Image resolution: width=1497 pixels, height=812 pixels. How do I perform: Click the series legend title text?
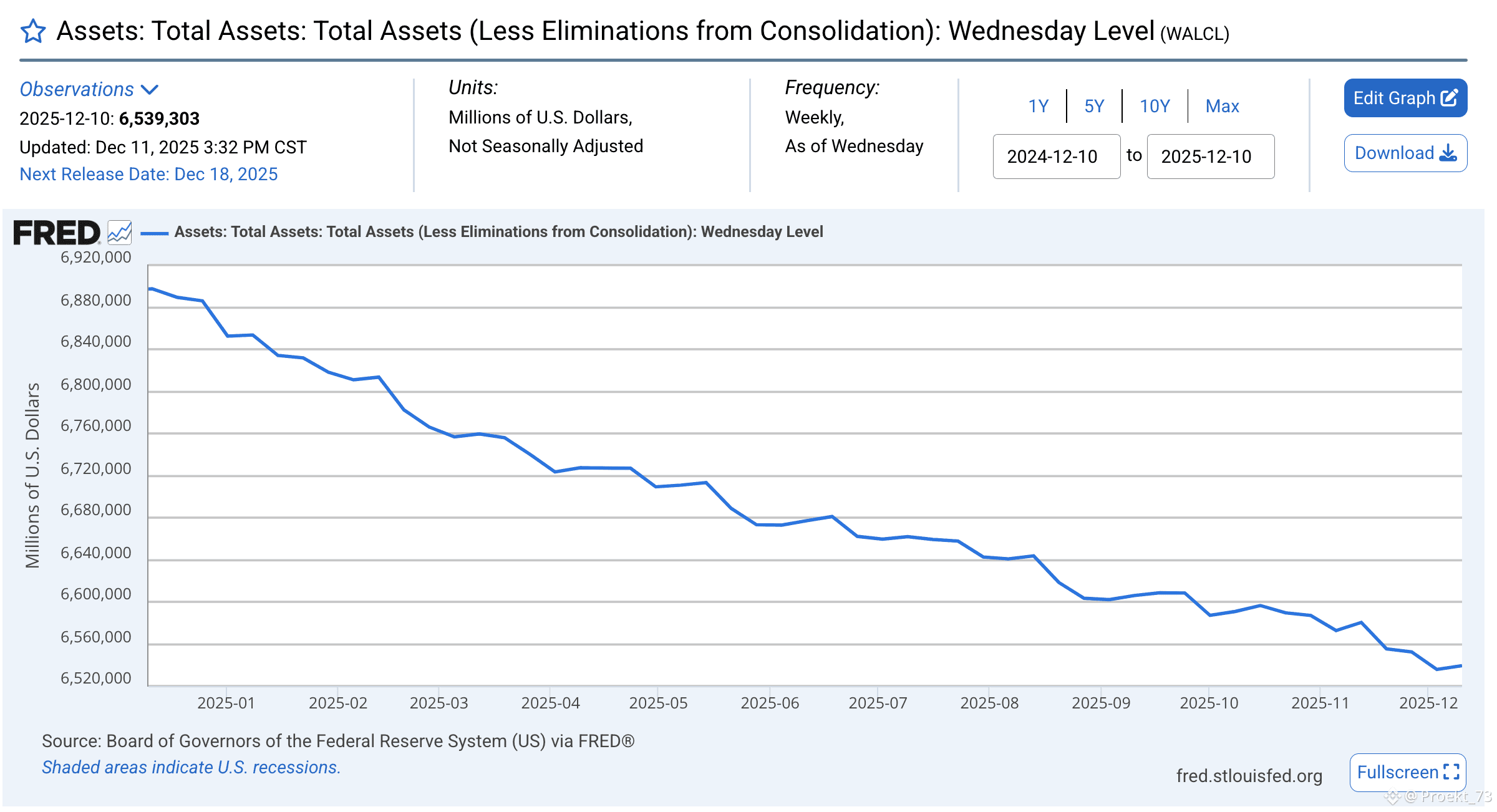[498, 232]
